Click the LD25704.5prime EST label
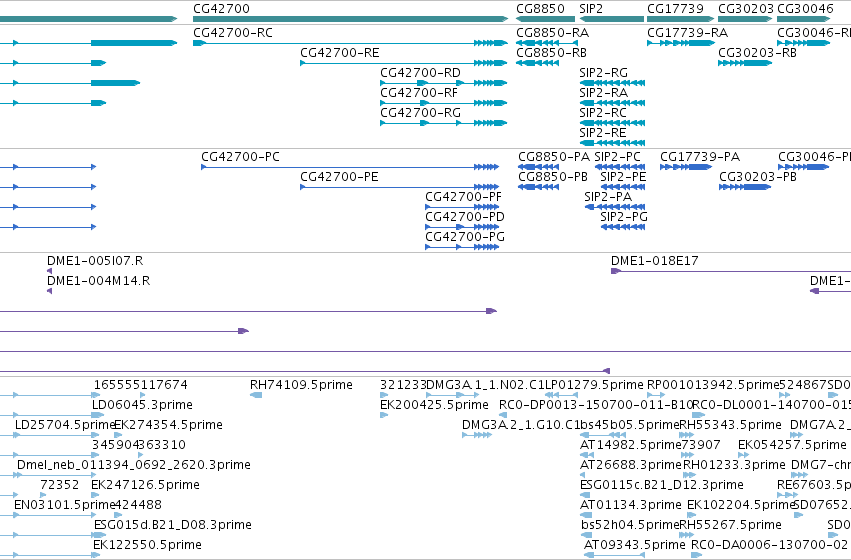 pyautogui.click(x=65, y=425)
